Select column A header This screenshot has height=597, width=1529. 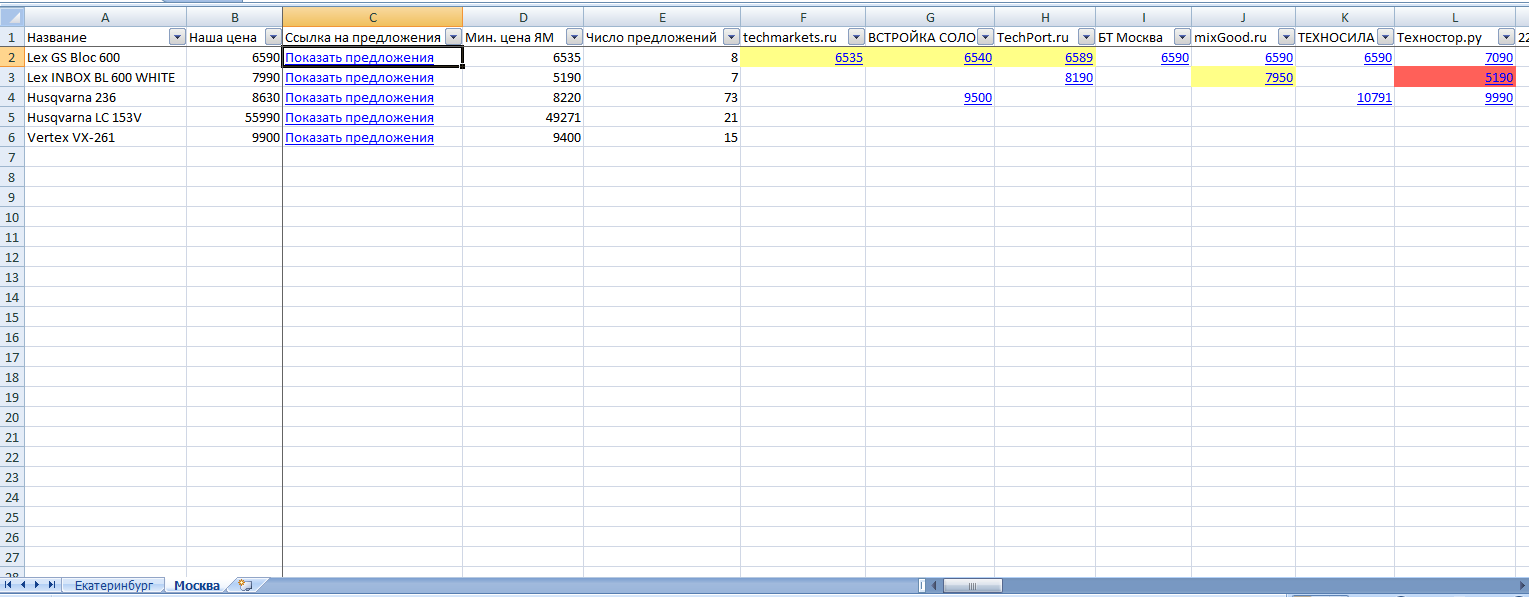point(105,17)
